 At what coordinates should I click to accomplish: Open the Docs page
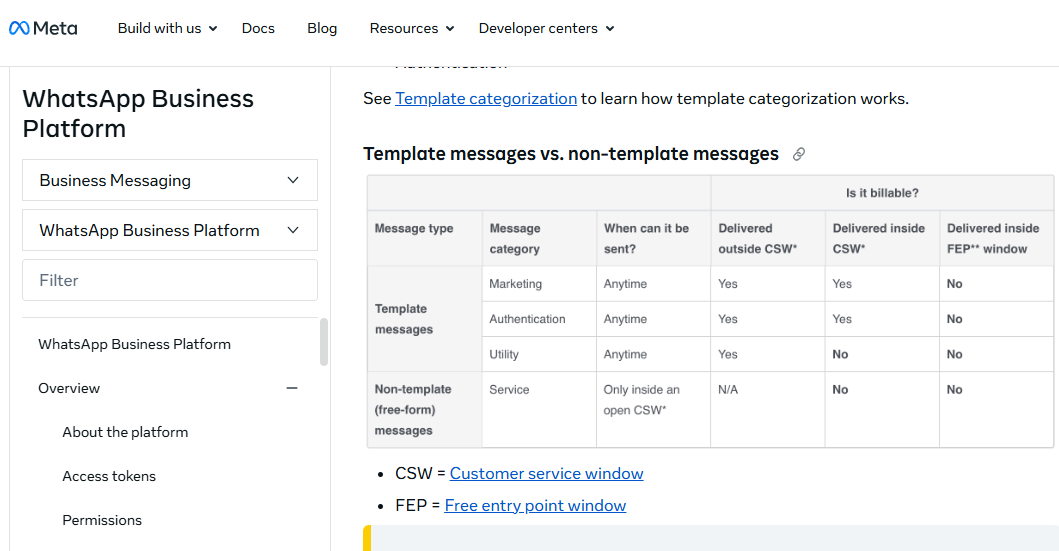258,28
